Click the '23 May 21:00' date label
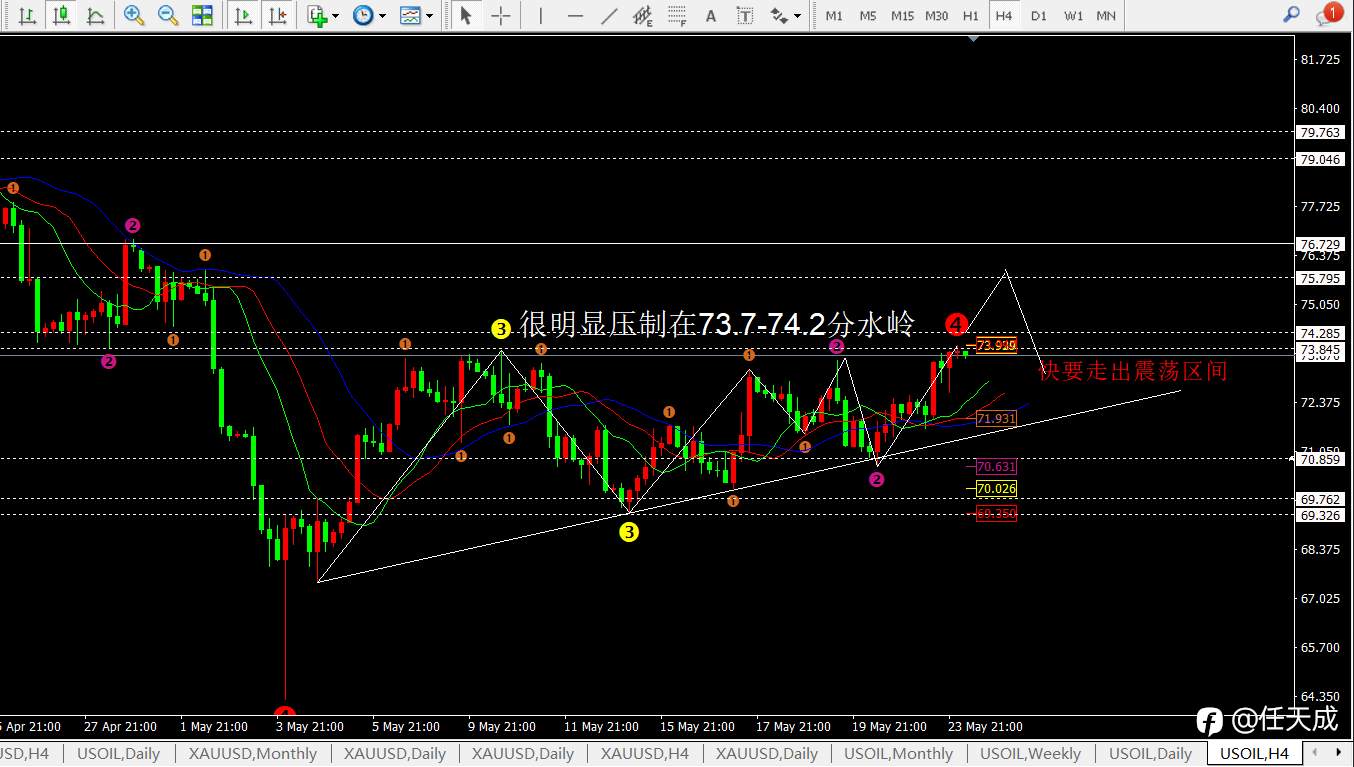This screenshot has height=767, width=1354. (985, 727)
